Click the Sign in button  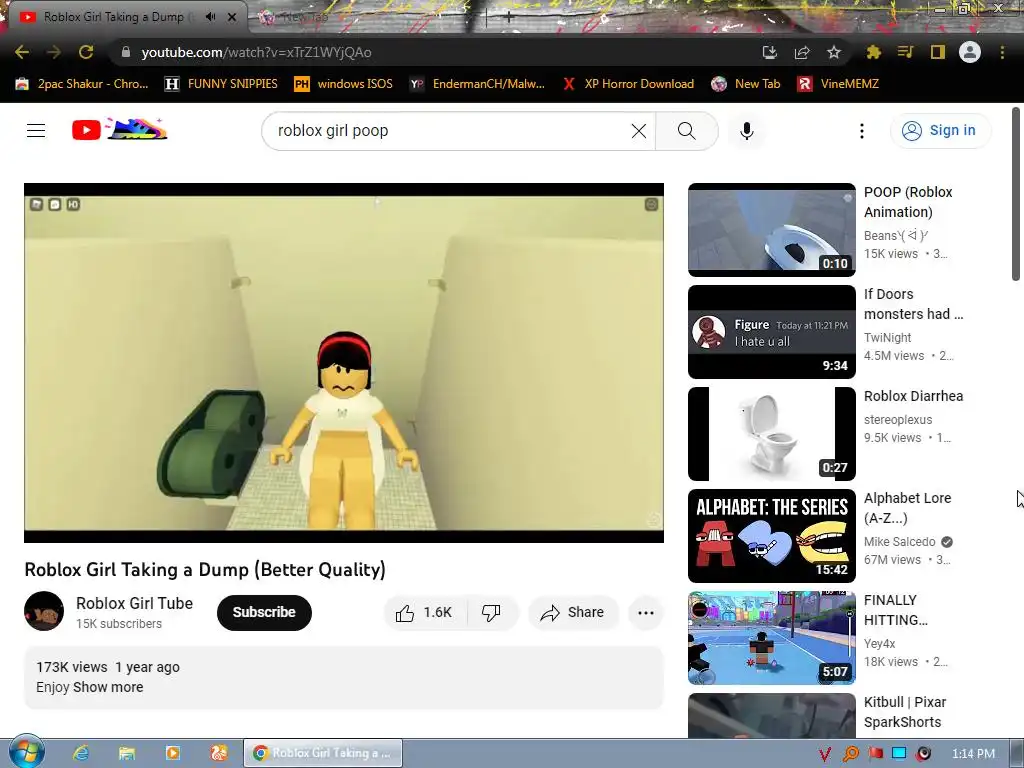click(940, 131)
